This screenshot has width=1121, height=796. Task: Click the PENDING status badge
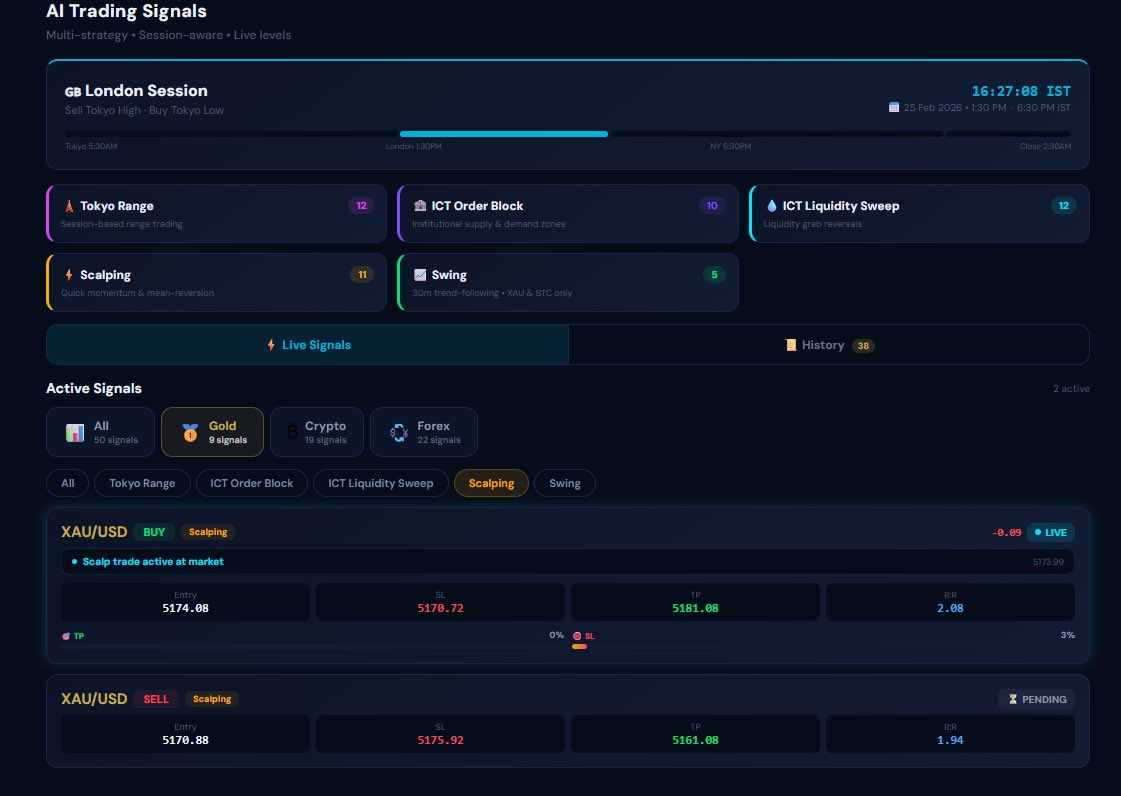tap(1037, 699)
